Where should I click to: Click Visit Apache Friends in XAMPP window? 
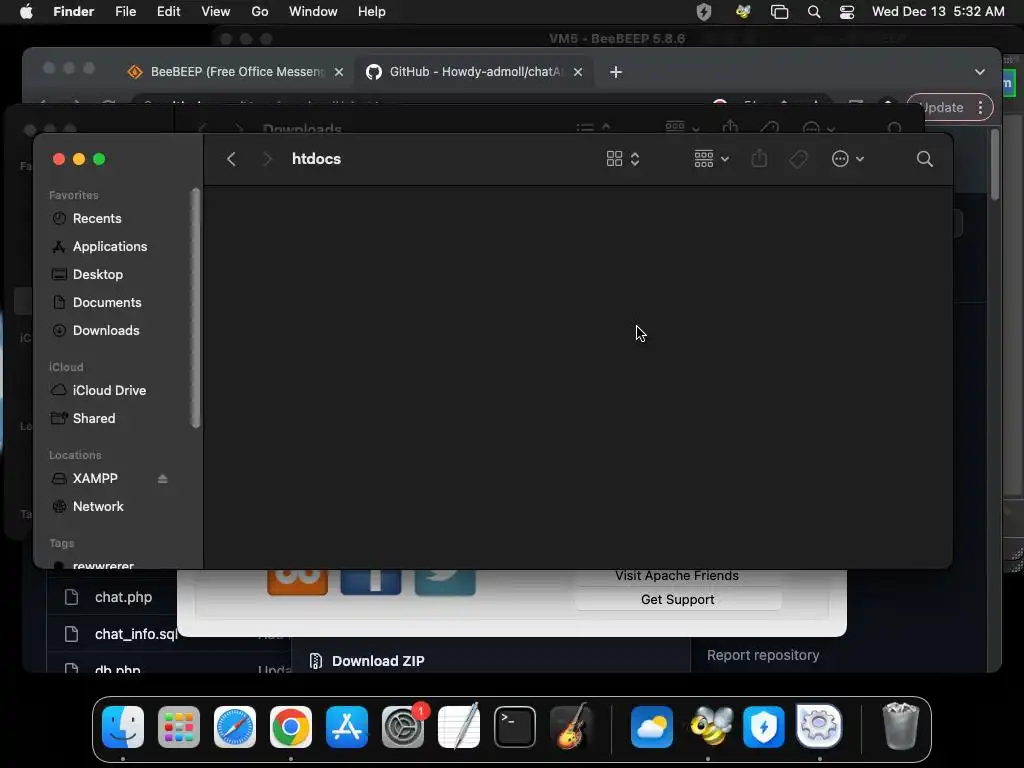(677, 575)
